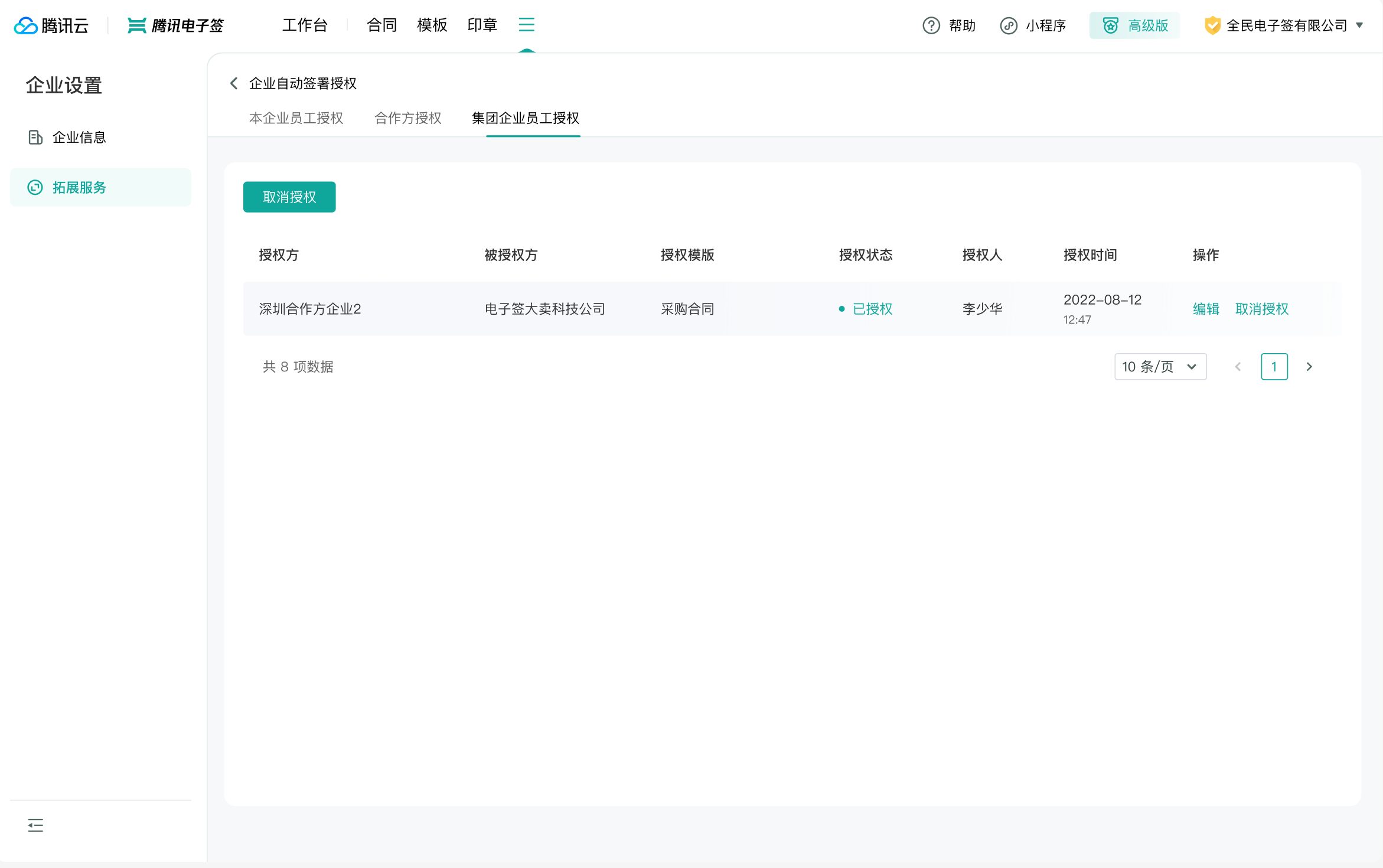Switch to the 本企业员工授权 tab

[x=296, y=118]
